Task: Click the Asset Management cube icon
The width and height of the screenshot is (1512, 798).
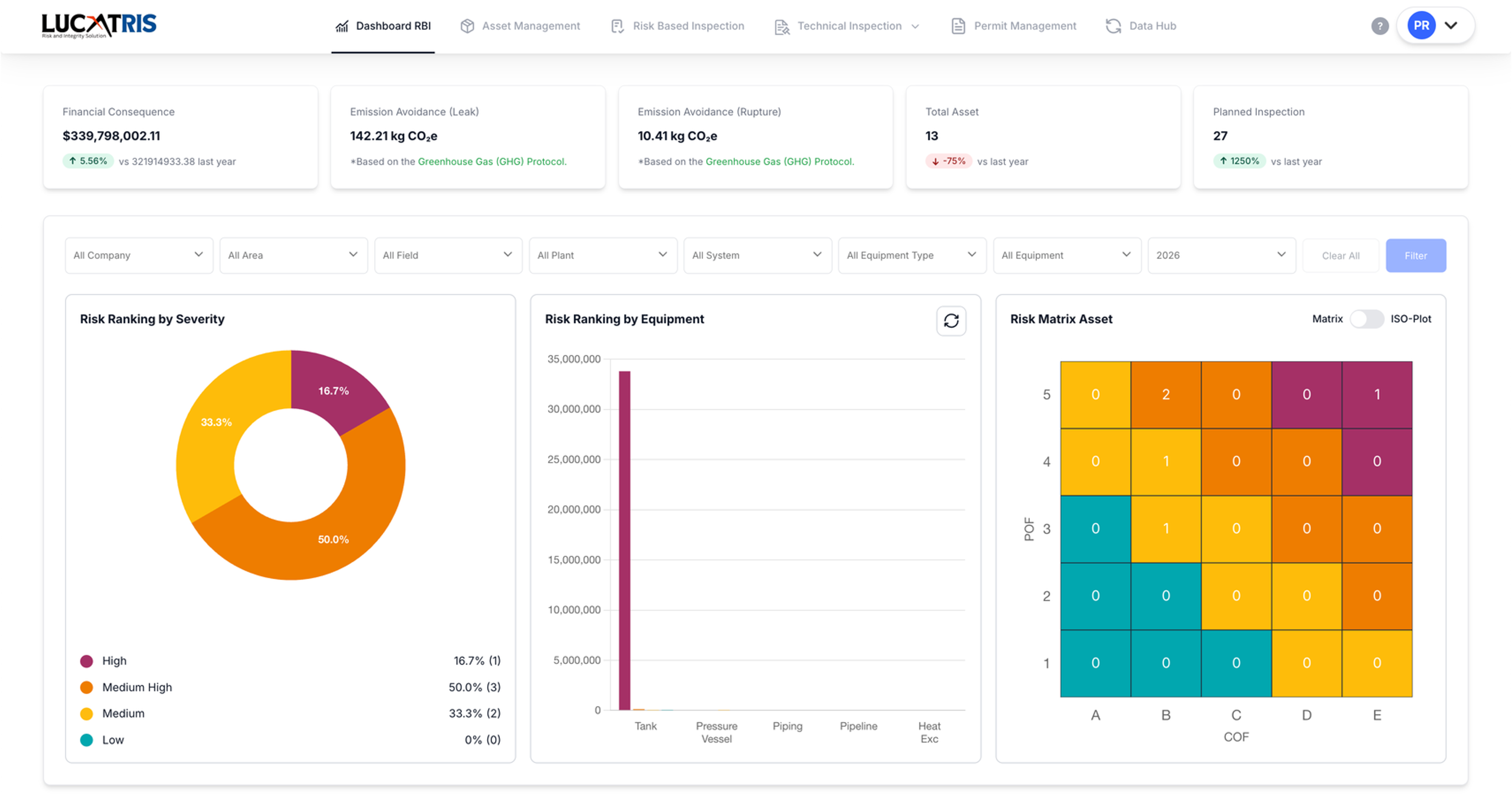Action: [x=467, y=26]
